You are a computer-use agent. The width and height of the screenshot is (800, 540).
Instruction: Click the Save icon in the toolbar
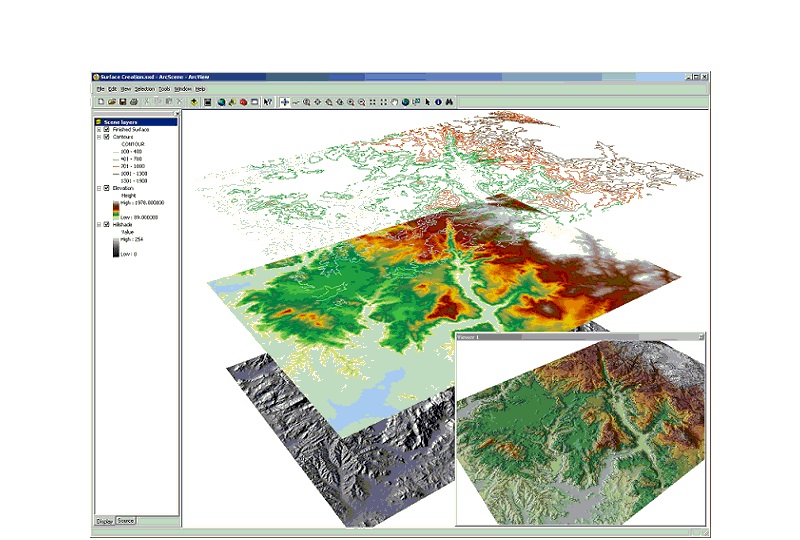(122, 102)
